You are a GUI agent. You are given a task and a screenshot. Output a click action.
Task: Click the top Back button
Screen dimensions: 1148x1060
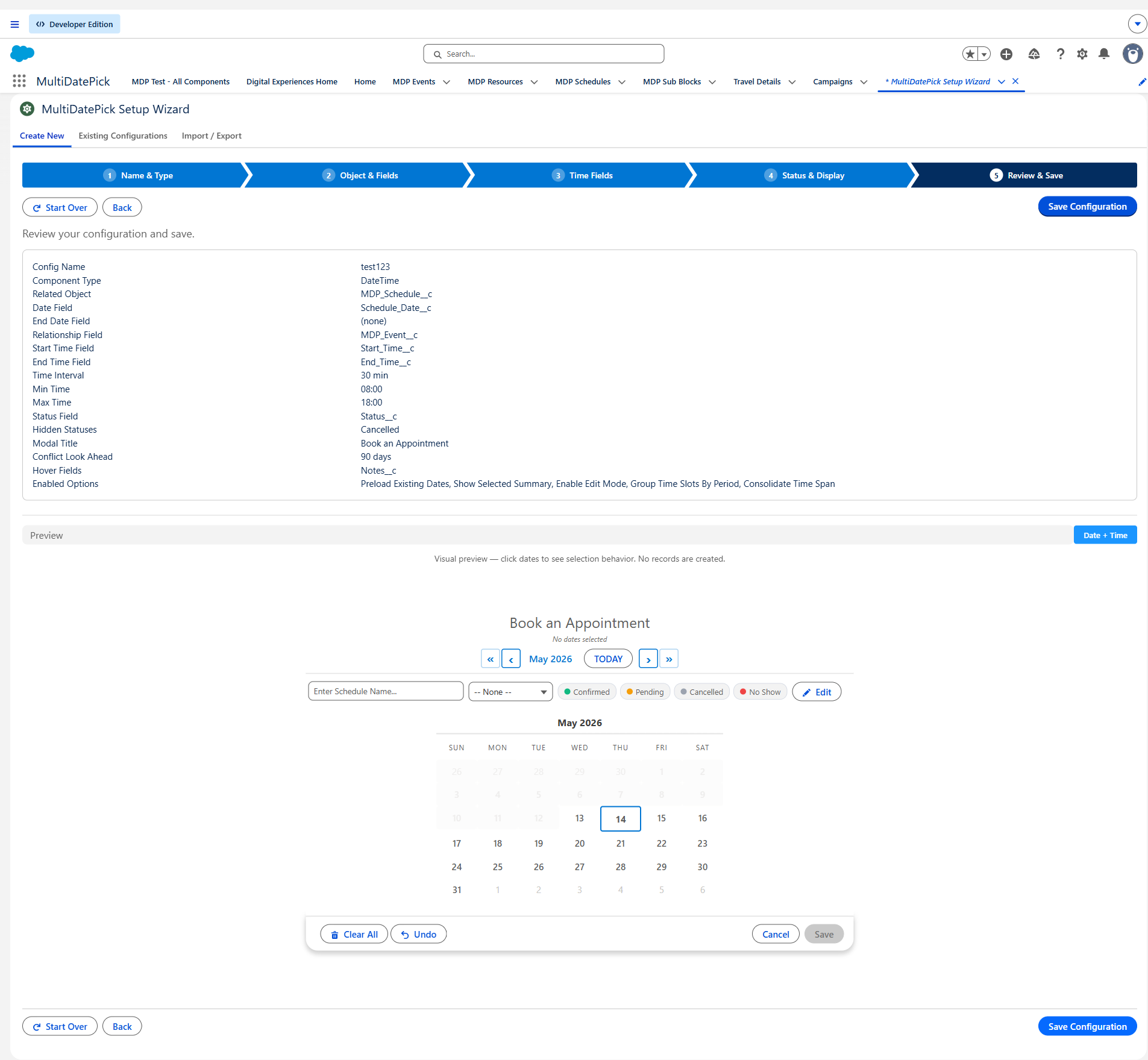[x=122, y=207]
